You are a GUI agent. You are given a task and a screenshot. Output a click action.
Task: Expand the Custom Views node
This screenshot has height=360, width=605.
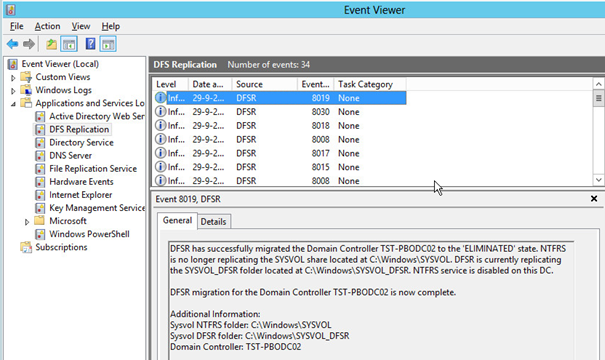(13, 78)
